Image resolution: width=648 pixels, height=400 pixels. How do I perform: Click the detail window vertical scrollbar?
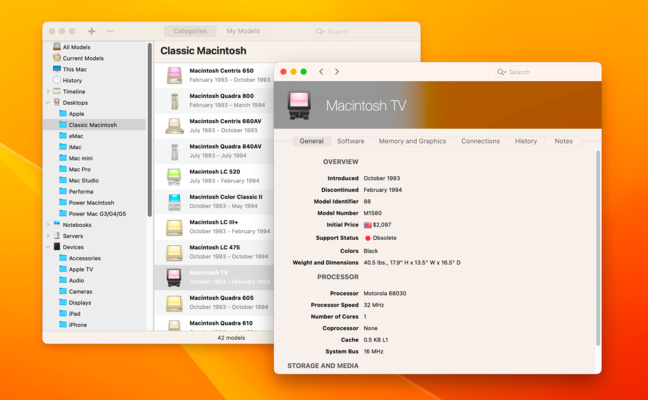click(x=598, y=248)
